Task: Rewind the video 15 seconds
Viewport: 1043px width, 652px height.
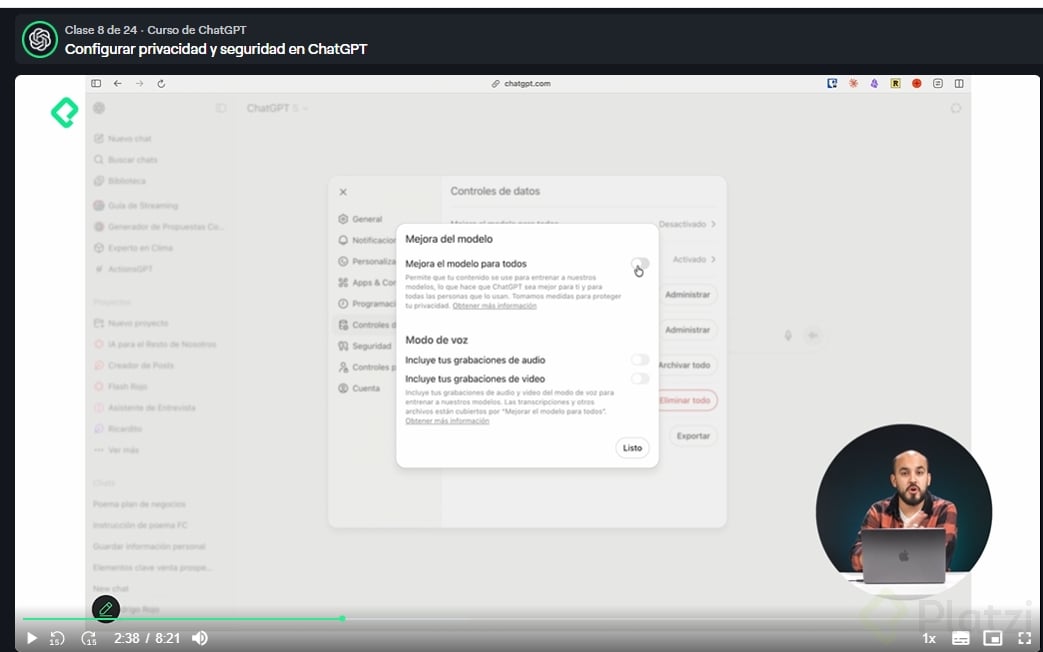Action: (x=57, y=638)
